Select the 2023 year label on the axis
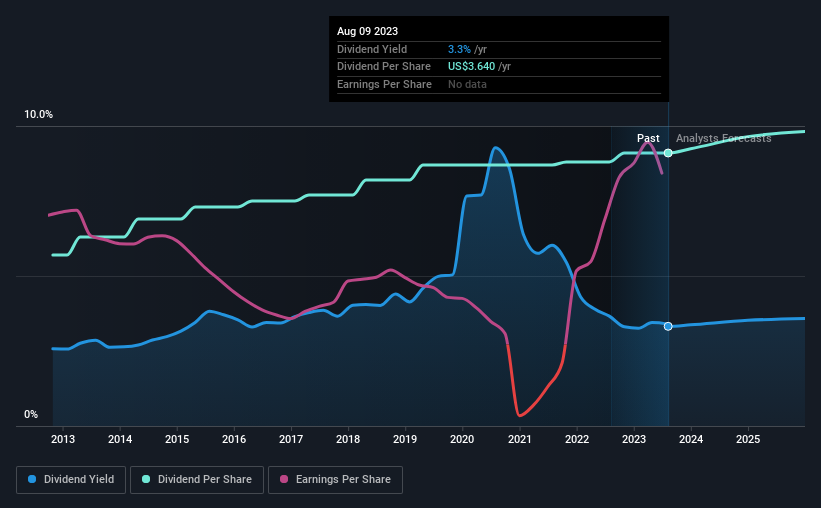Screen dimensions: 821x508 pyautogui.click(x=634, y=439)
